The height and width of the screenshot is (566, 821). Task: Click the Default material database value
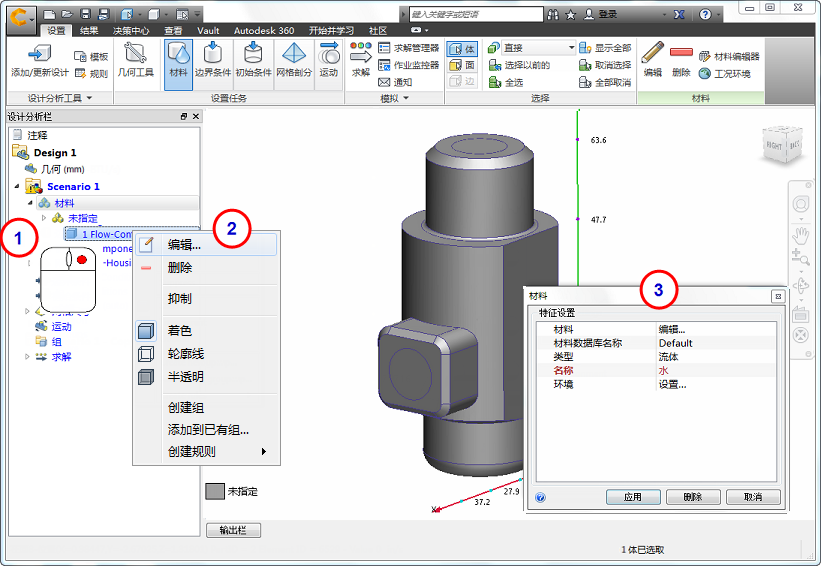(675, 343)
